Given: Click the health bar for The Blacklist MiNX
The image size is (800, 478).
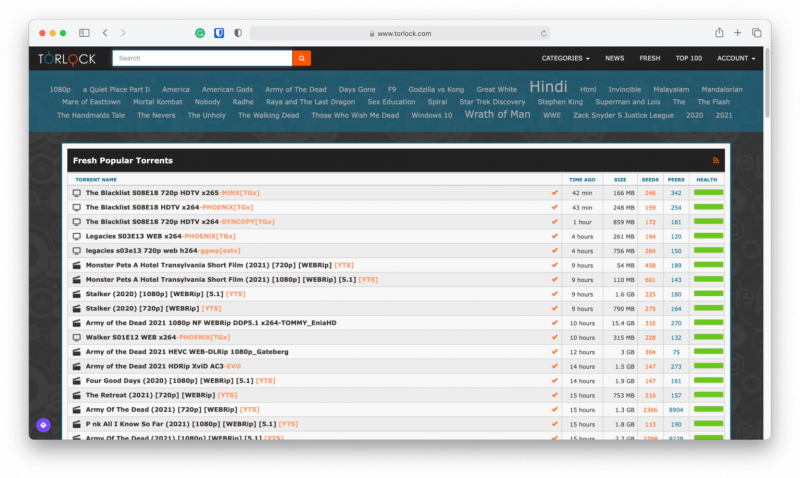Looking at the screenshot, I should click(708, 193).
